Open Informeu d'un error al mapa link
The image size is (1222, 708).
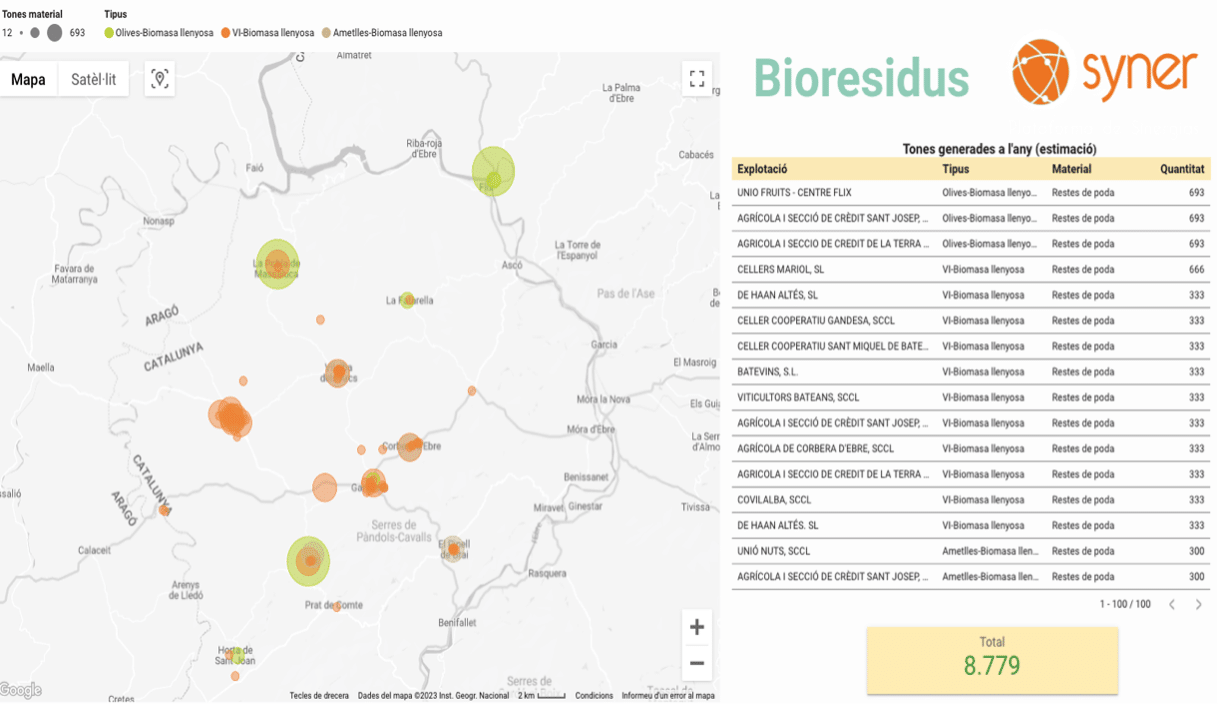[668, 696]
